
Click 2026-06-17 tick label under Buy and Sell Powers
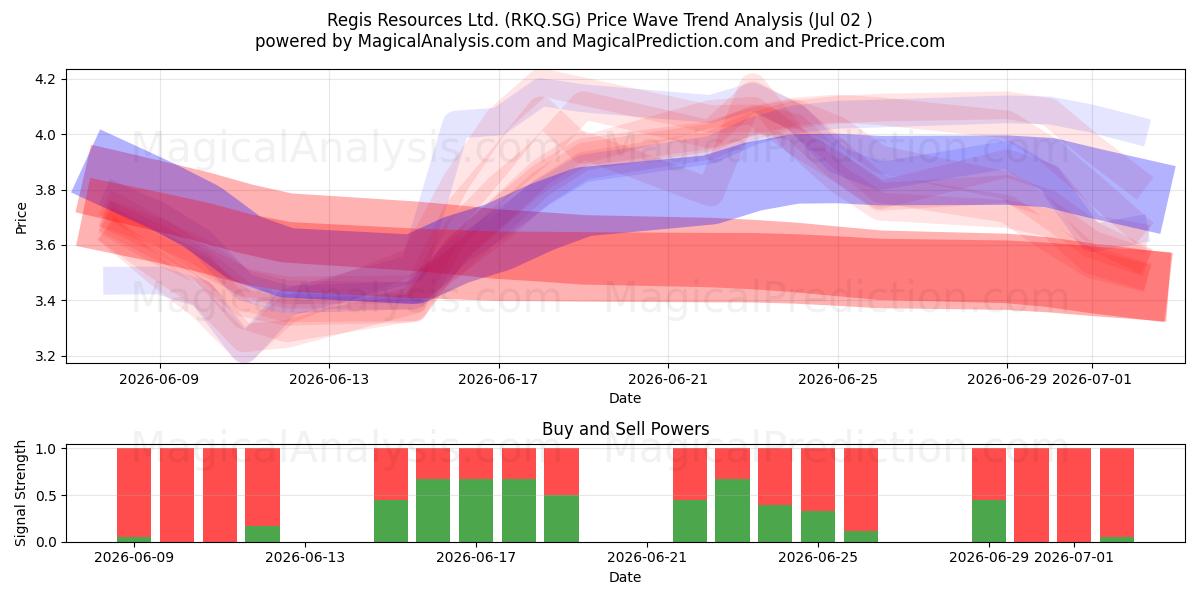[476, 558]
